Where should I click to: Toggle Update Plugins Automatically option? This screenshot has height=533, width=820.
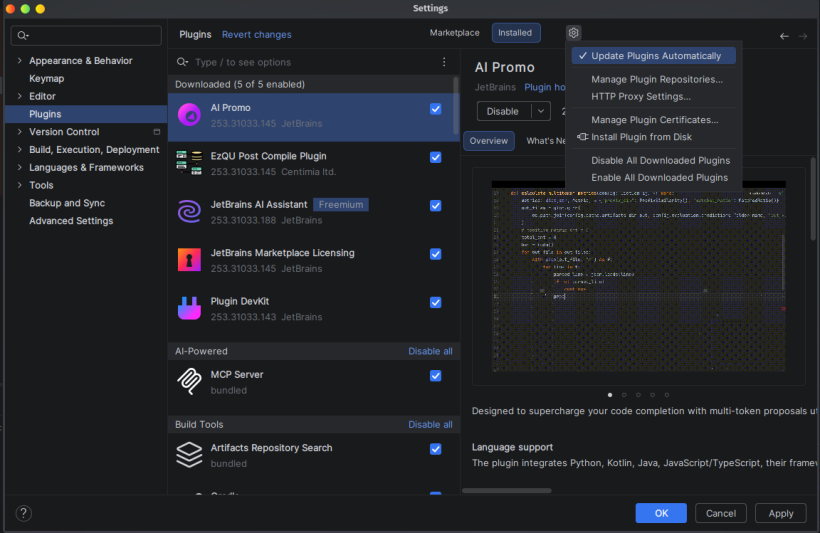click(653, 55)
